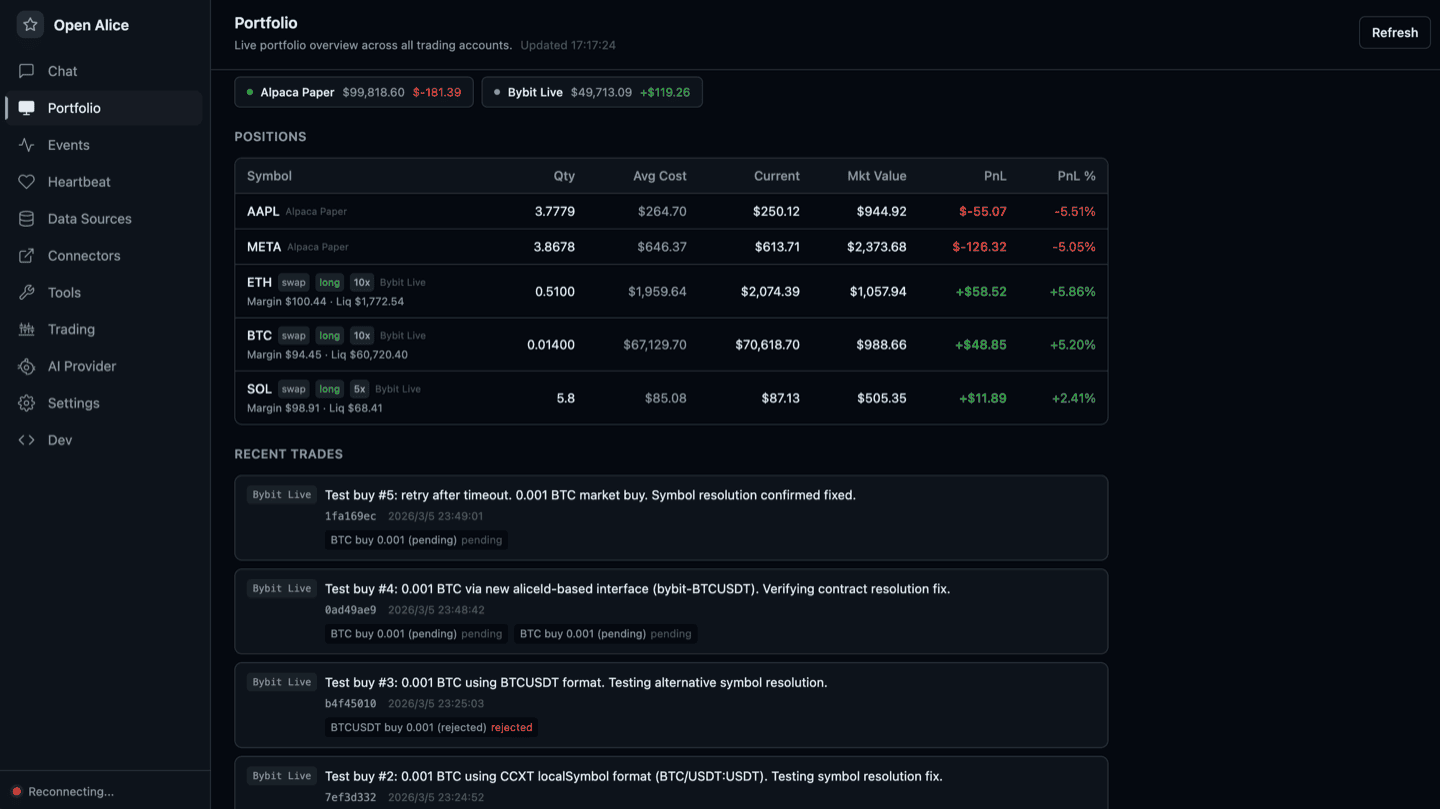Screen dimensions: 1440x809
Task: Switch to the Heartbeat sidebar entry
Action: pos(77,181)
